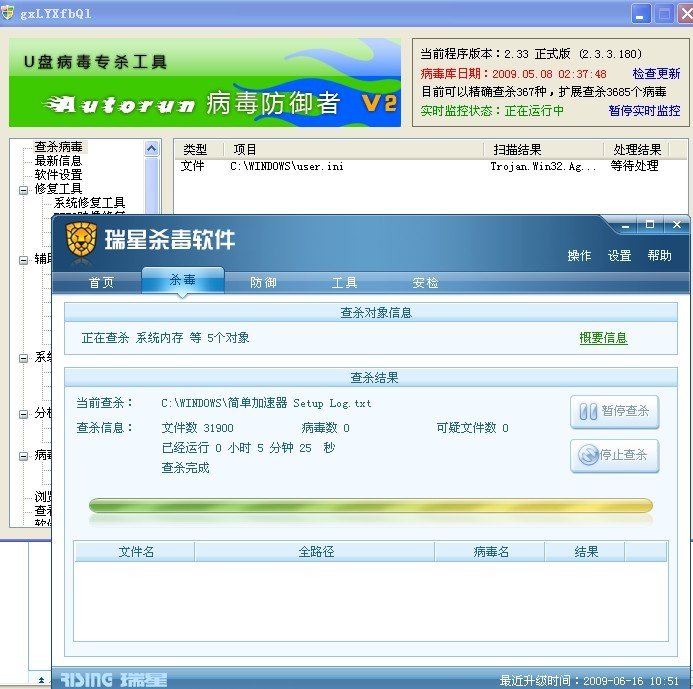693x689 pixels.
Task: Click the gxLYXfbQl window title icon
Action: pyautogui.click(x=8, y=13)
